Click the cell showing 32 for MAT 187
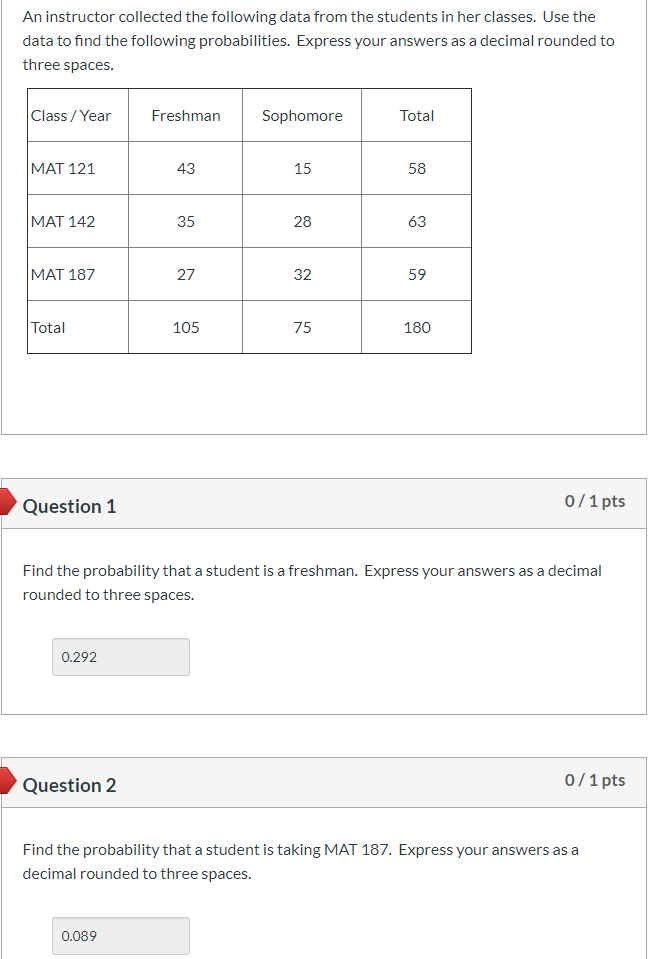650x959 pixels. pos(301,274)
